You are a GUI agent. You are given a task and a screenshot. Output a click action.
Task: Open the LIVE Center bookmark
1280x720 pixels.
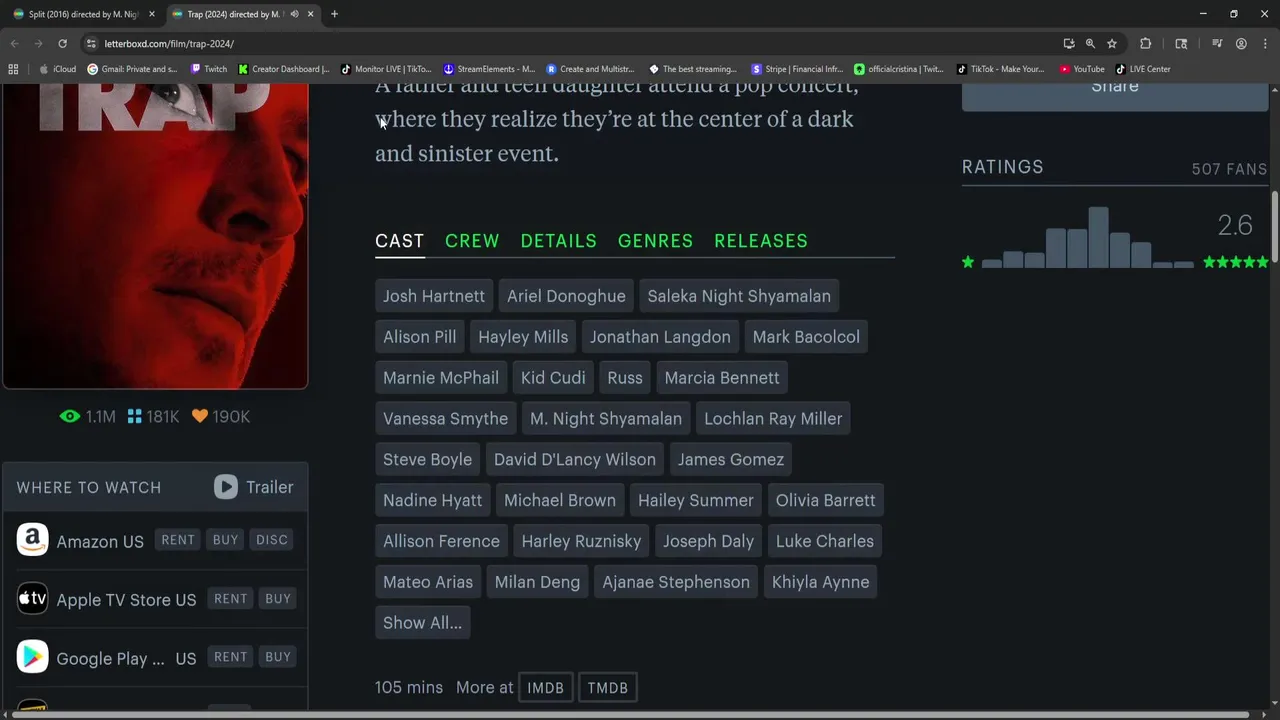click(1142, 69)
